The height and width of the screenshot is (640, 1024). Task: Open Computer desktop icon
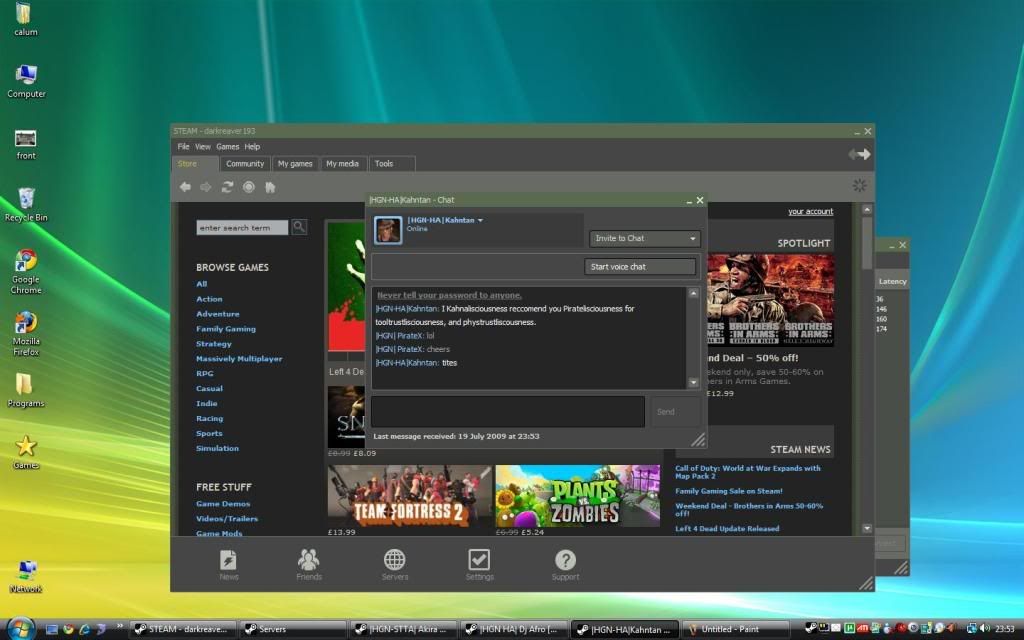[x=26, y=81]
